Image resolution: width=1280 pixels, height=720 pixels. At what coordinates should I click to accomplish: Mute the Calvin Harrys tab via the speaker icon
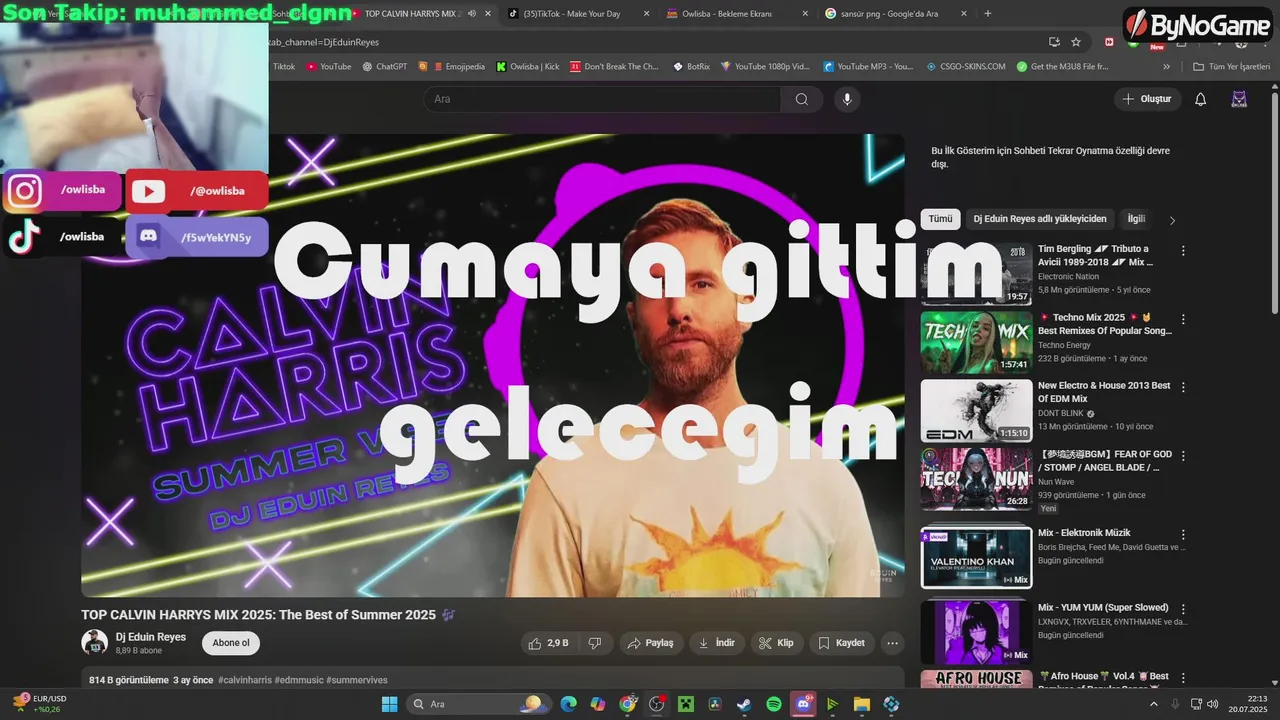(x=470, y=14)
